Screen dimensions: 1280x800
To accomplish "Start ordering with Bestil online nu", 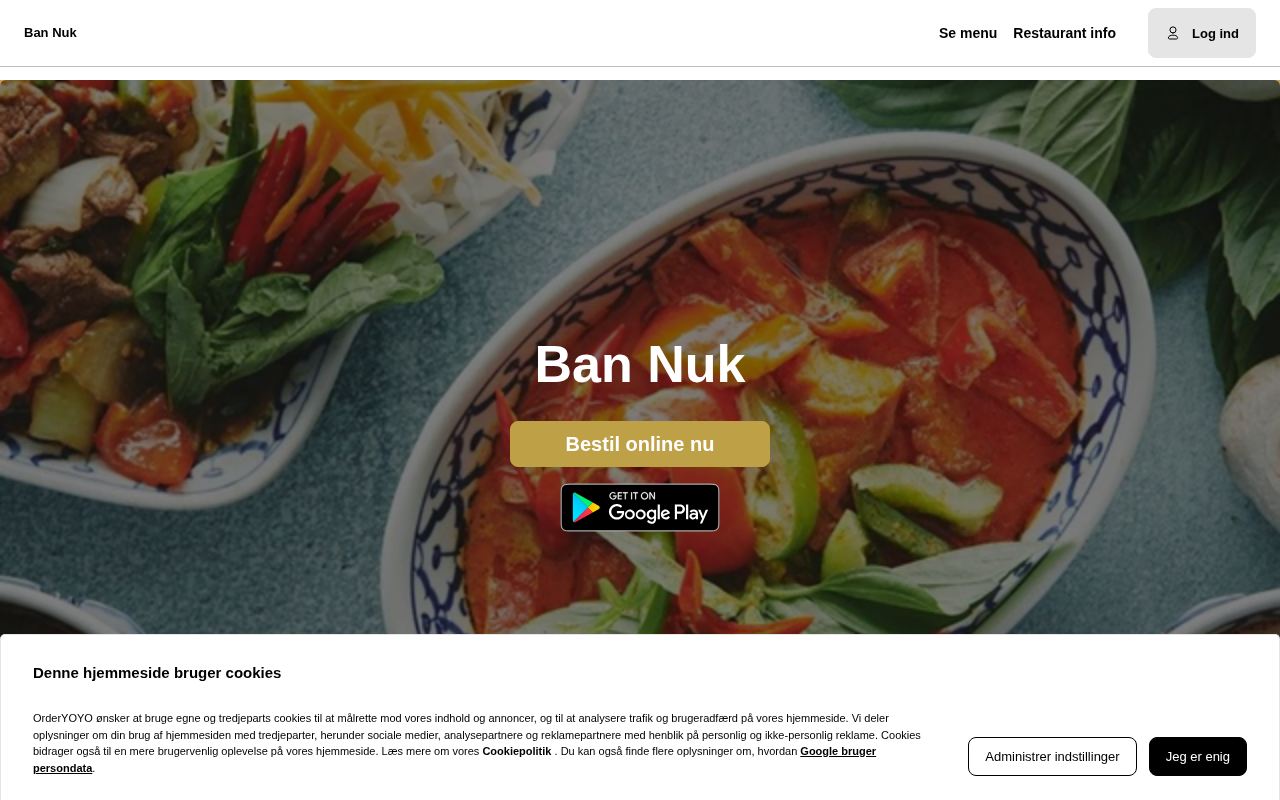I will [x=640, y=444].
